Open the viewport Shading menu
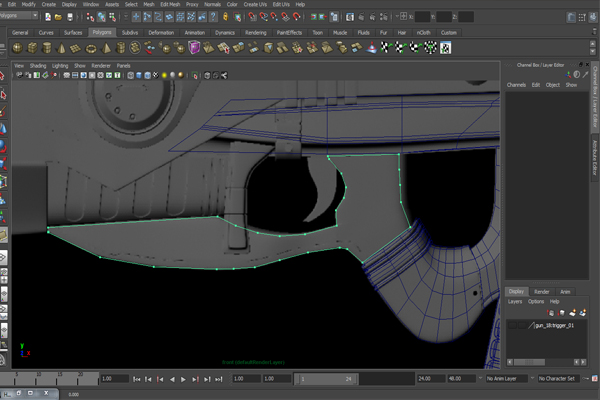Screen dimensions: 600x400 pos(38,66)
